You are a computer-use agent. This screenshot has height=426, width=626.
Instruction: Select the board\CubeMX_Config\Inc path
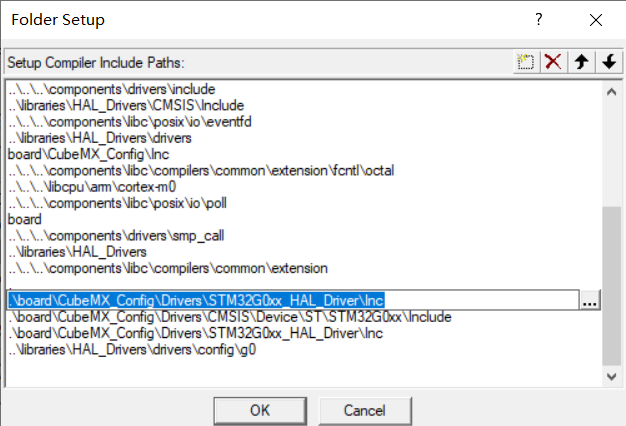pyautogui.click(x=91, y=154)
